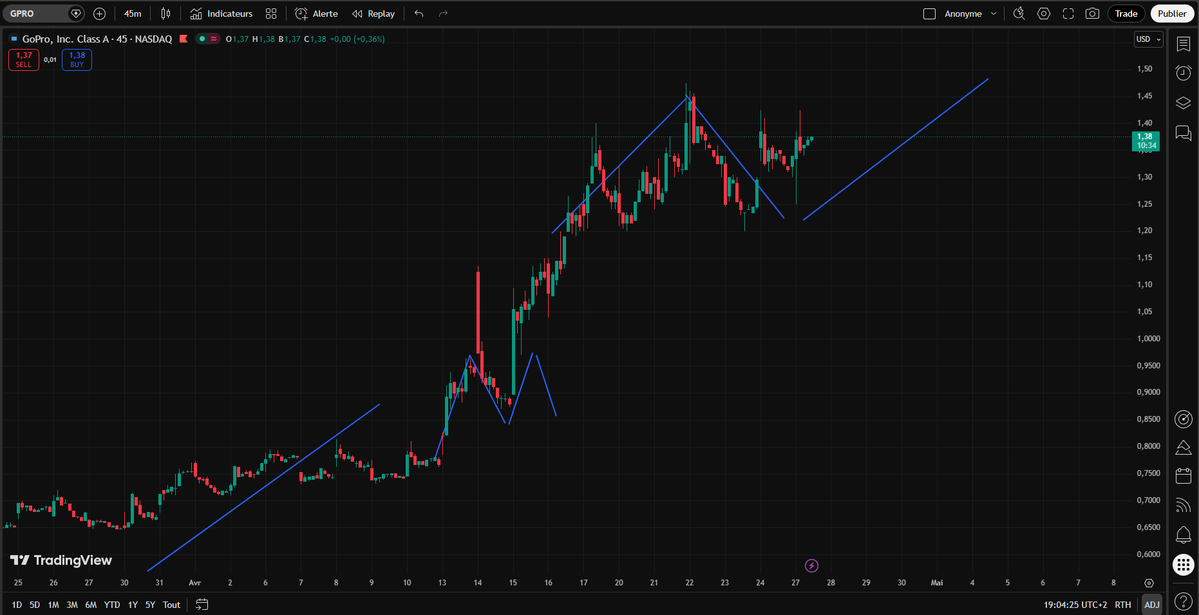Click the market status indicator pill

208,39
